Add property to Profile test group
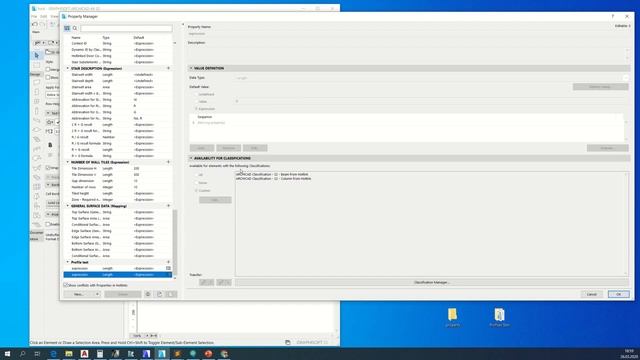640x360 pixels. pyautogui.click(x=168, y=262)
